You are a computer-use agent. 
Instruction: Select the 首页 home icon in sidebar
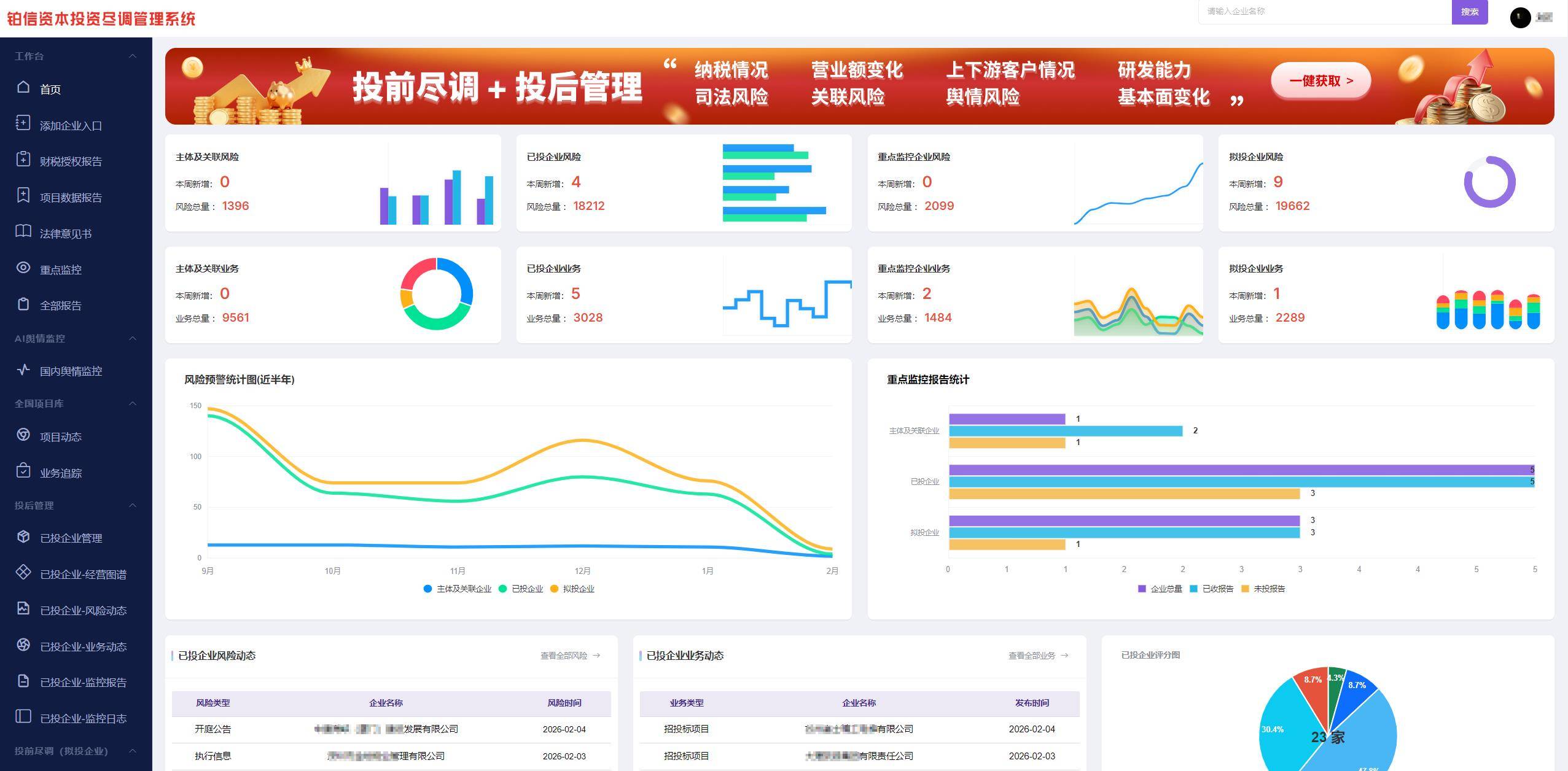[23, 88]
